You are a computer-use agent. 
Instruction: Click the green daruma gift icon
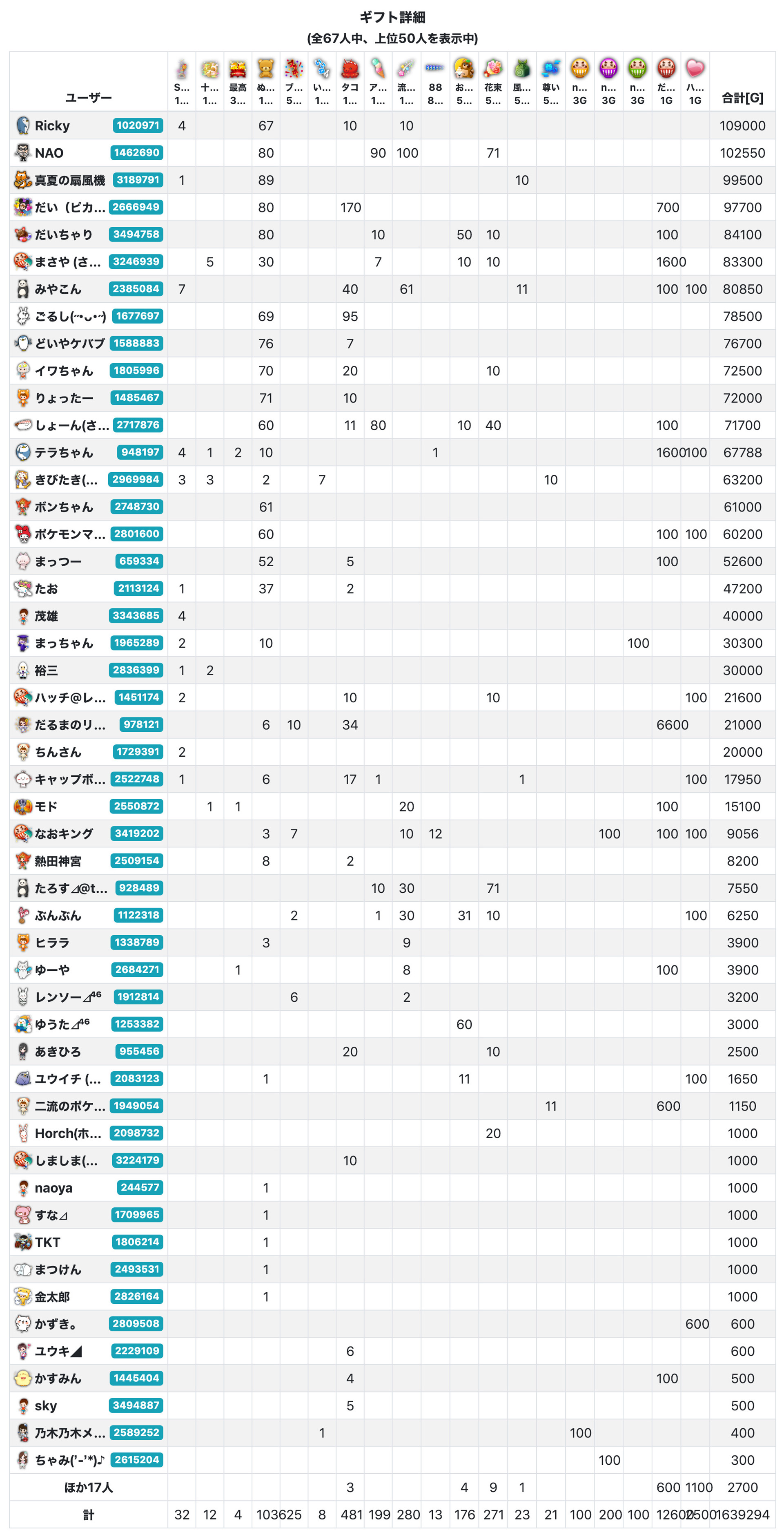637,69
